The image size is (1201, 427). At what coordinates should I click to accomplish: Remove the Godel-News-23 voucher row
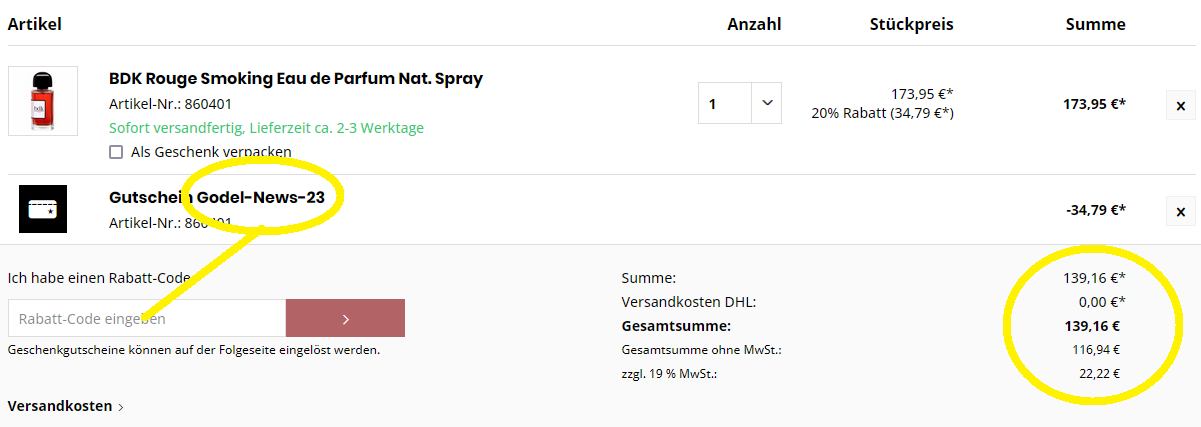[x=1180, y=211]
